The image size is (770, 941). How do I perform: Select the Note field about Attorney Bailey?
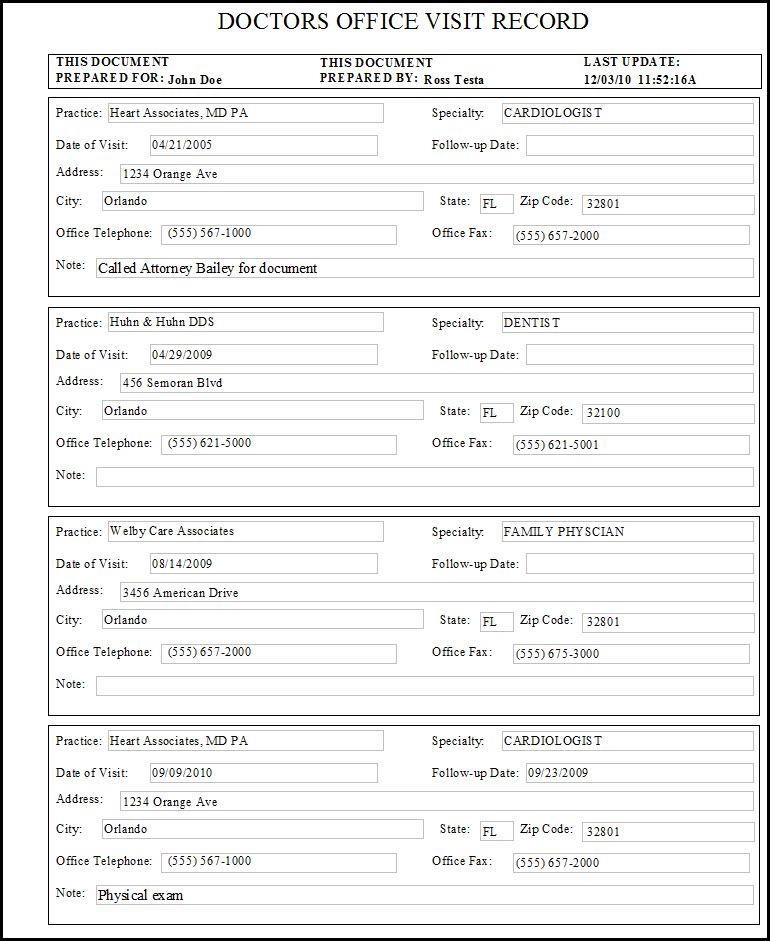click(425, 268)
